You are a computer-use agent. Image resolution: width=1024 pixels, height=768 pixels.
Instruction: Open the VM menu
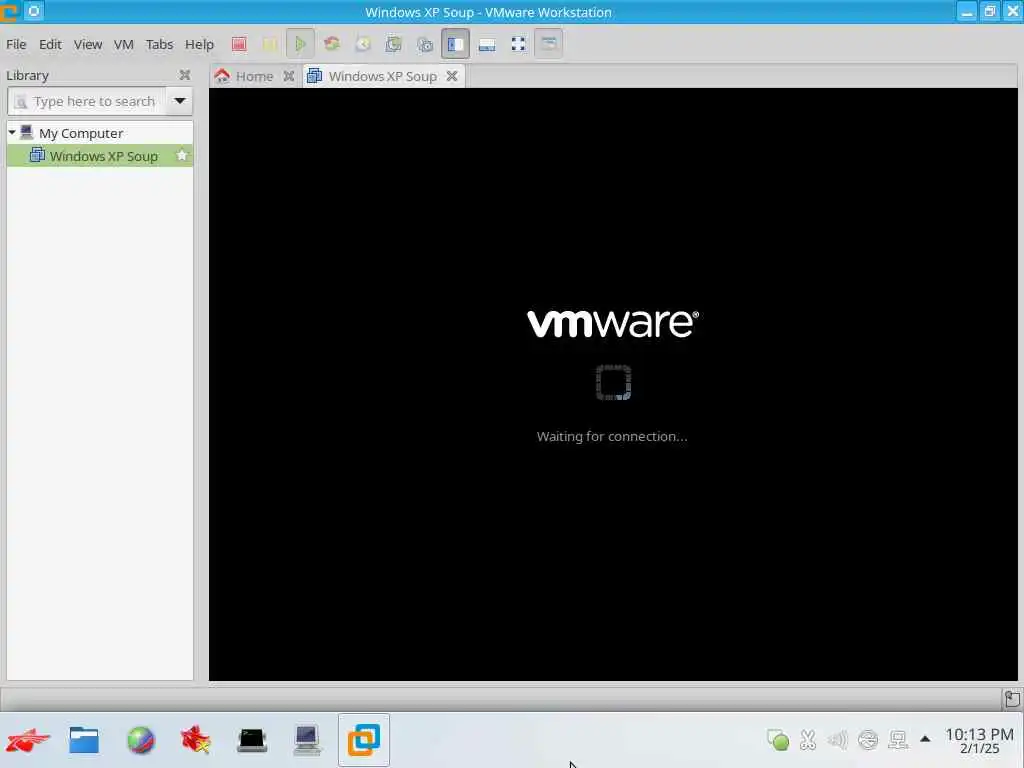(123, 44)
